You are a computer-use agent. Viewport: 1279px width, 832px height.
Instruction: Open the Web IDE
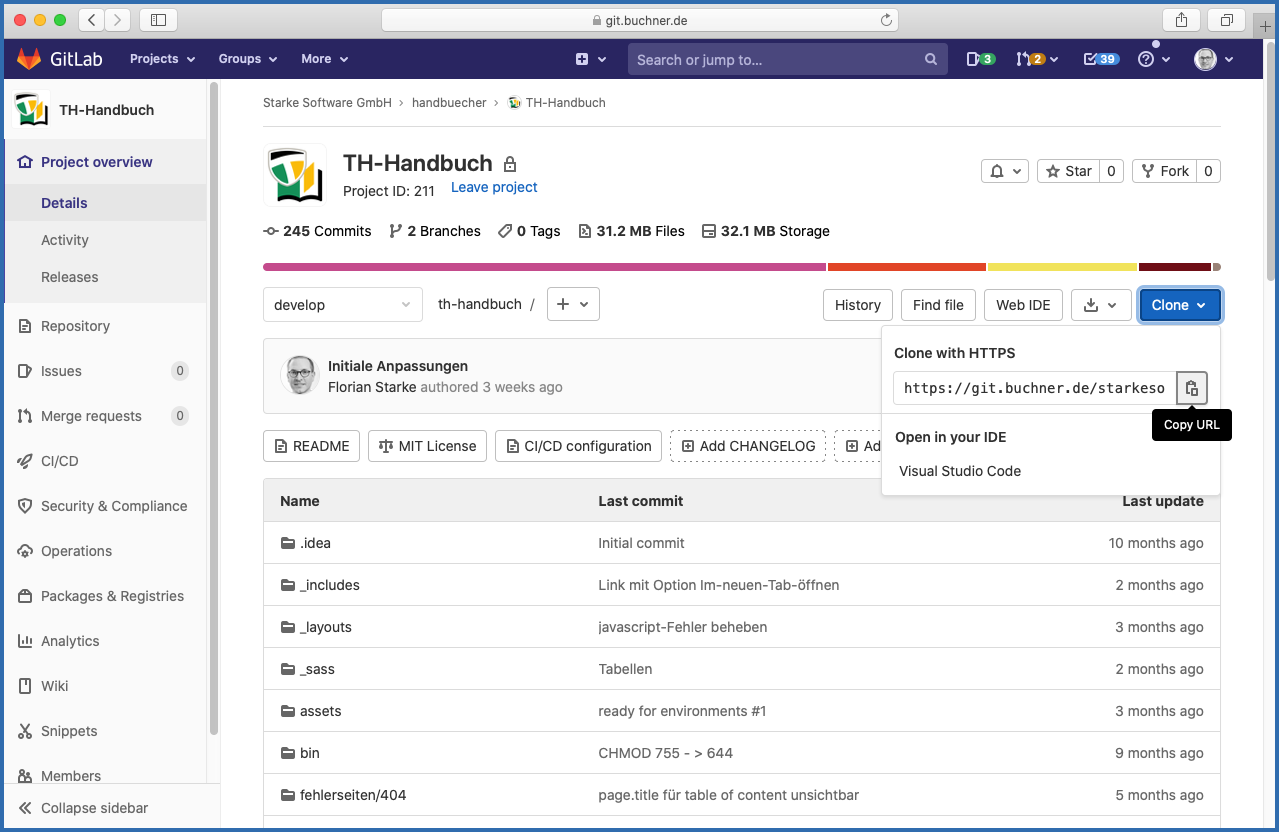coord(1022,304)
